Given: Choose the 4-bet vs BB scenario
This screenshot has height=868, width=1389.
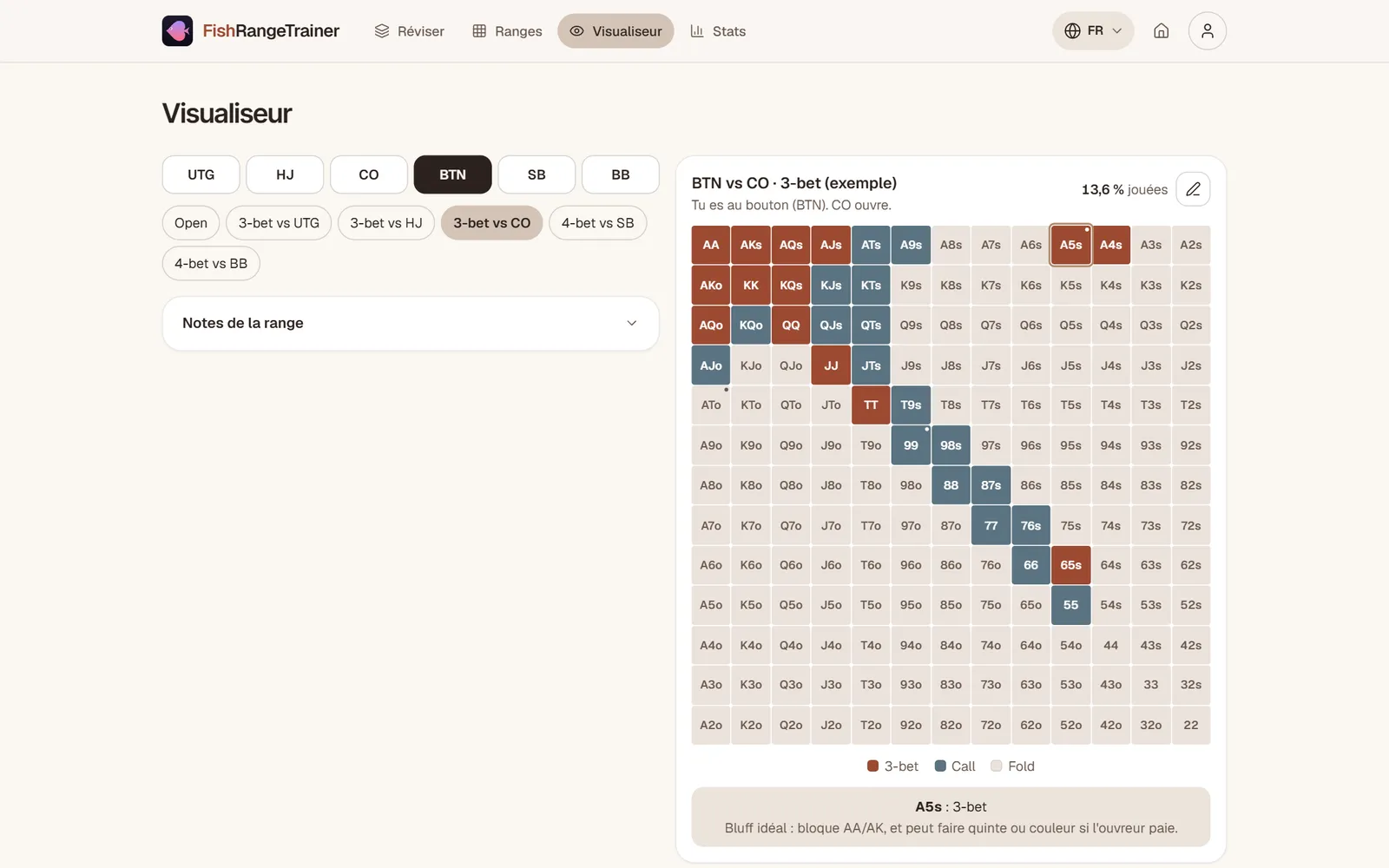Looking at the screenshot, I should tap(211, 264).
